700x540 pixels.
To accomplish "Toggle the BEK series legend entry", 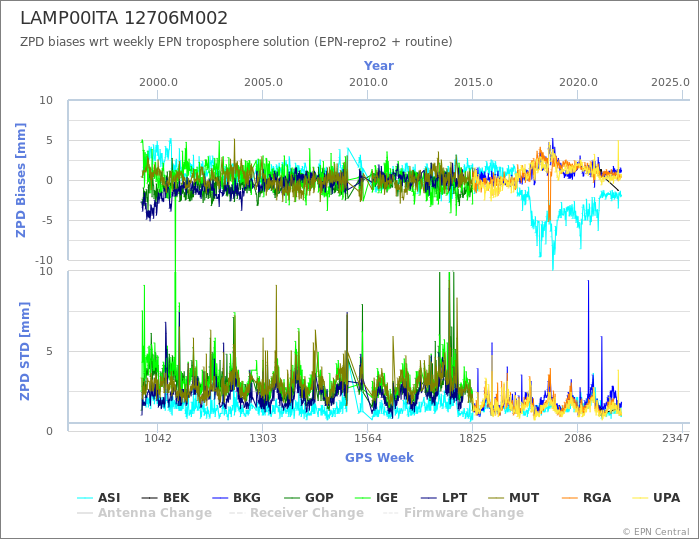I will tap(165, 498).
